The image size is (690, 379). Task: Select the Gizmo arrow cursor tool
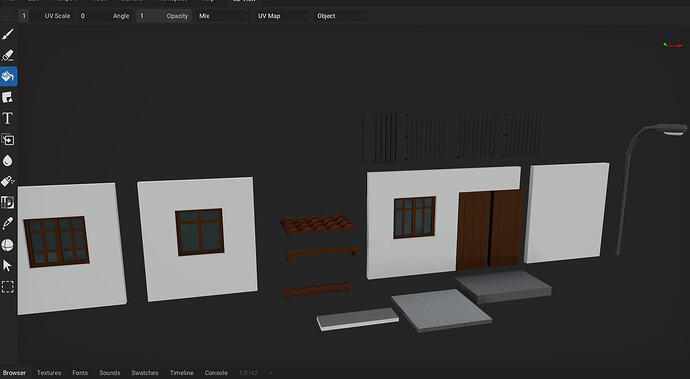tap(8, 266)
